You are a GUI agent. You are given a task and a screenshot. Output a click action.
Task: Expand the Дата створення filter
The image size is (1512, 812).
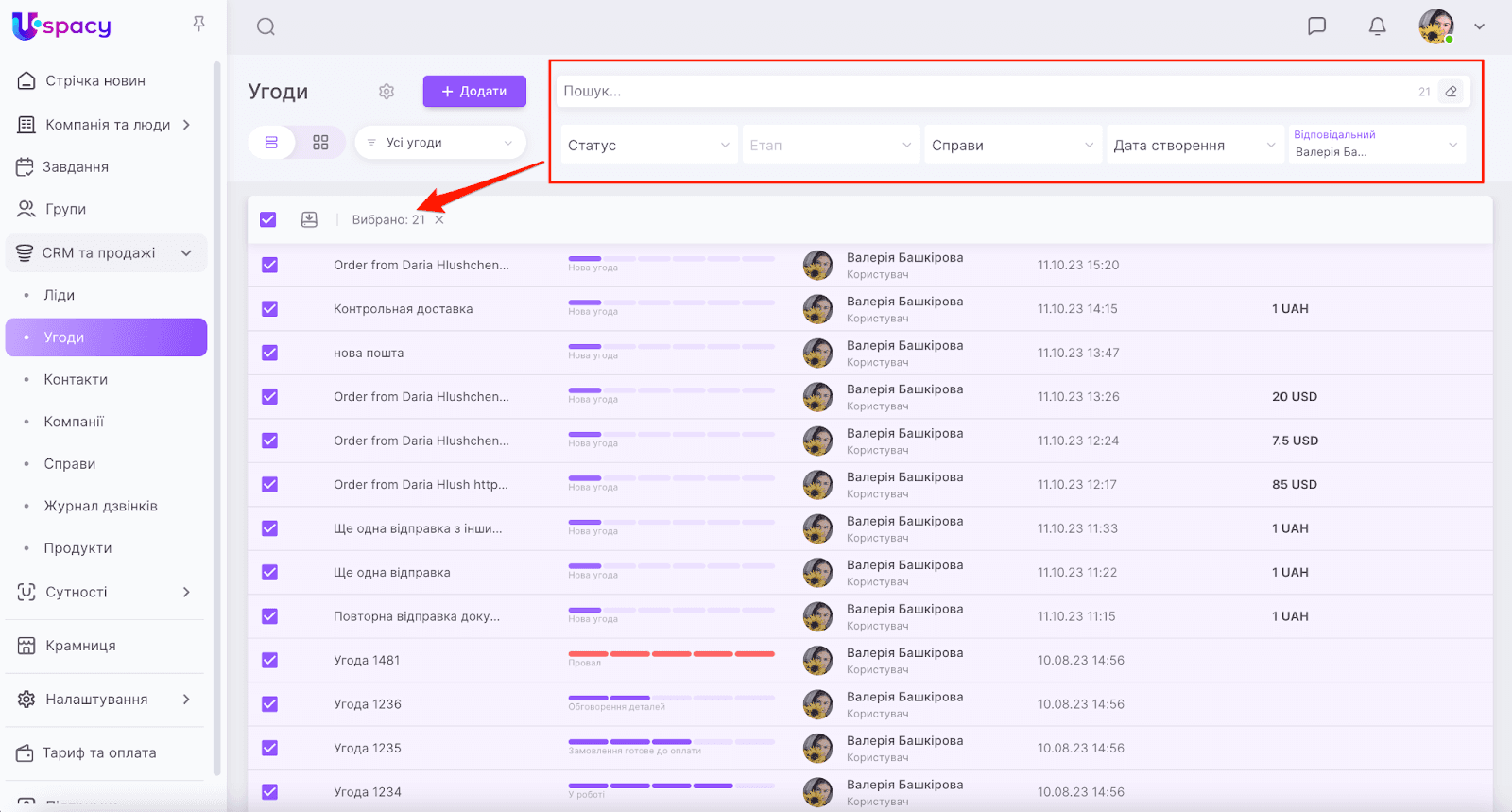pyautogui.click(x=1194, y=145)
